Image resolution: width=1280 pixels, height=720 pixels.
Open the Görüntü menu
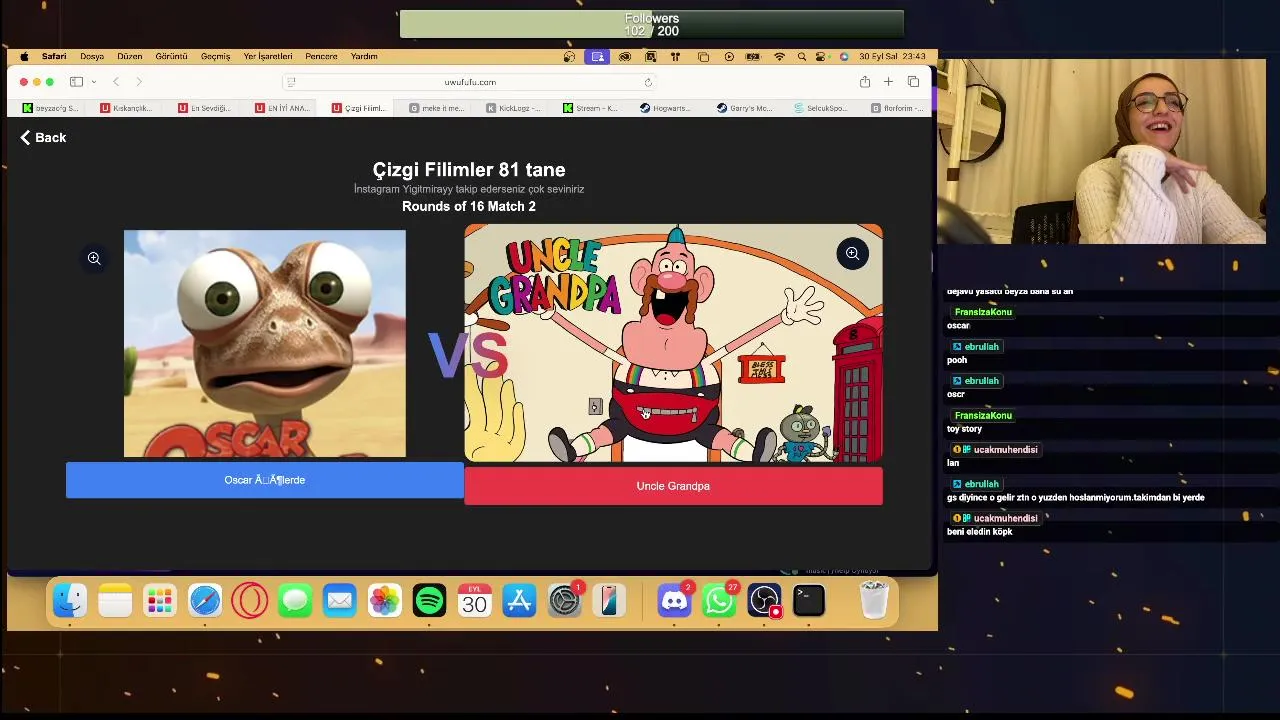pos(171,57)
